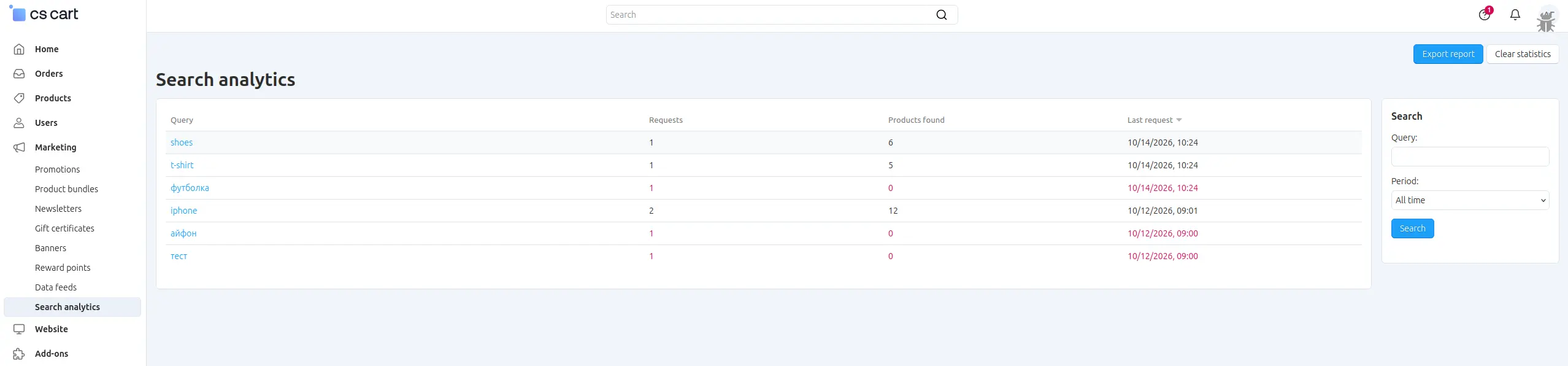The image size is (1568, 366).
Task: Open the Website menu item
Action: click(x=52, y=329)
